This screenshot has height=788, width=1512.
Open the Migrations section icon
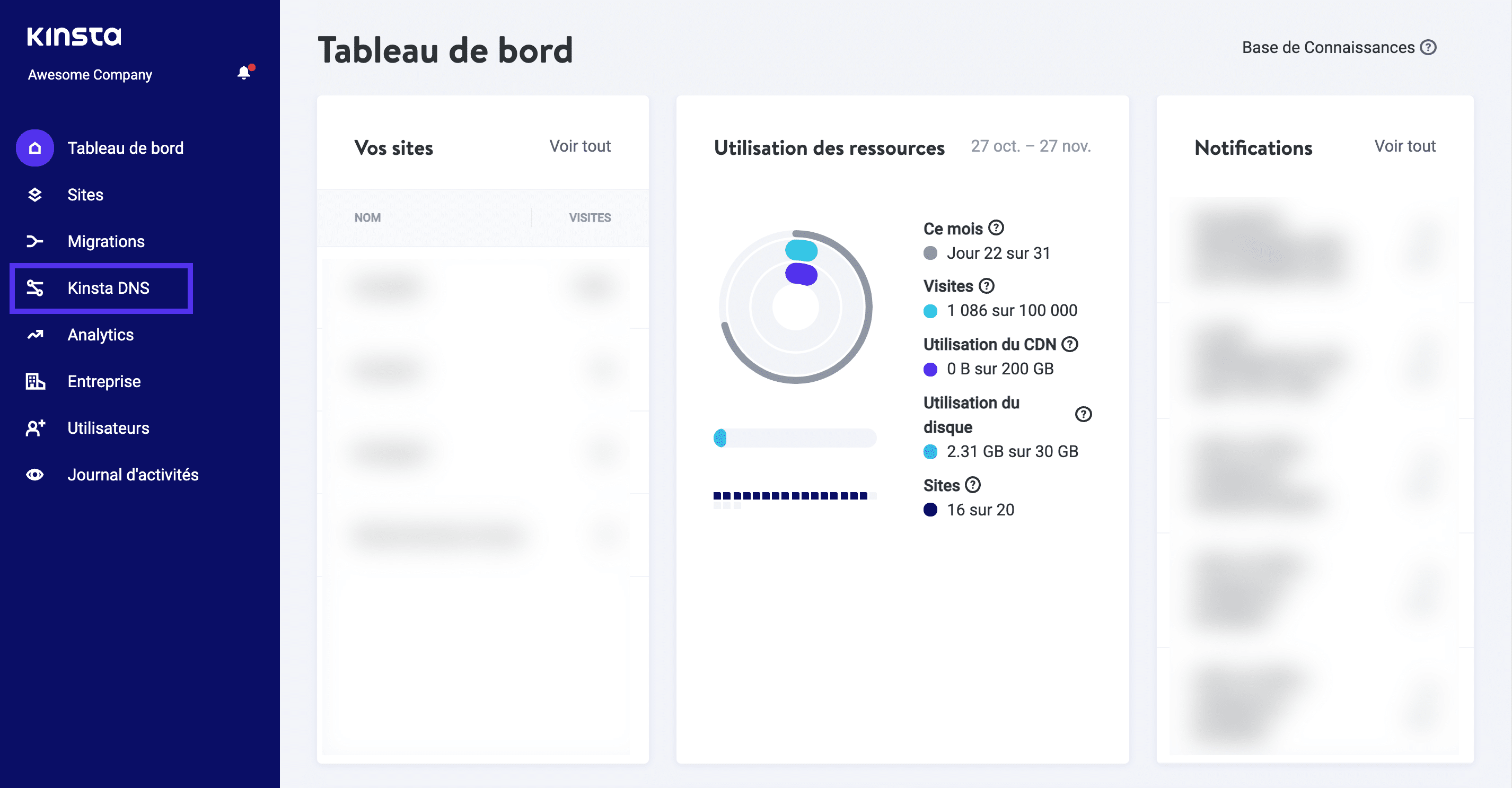coord(34,241)
